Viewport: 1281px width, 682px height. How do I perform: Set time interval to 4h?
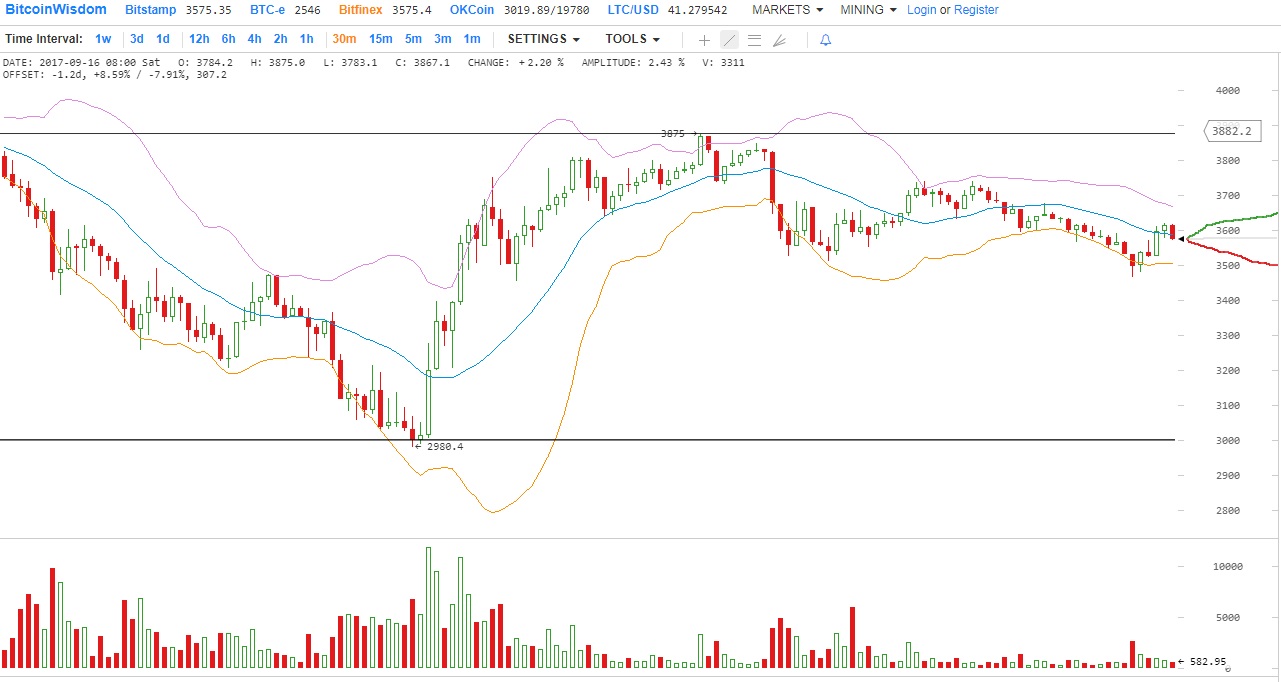click(255, 39)
